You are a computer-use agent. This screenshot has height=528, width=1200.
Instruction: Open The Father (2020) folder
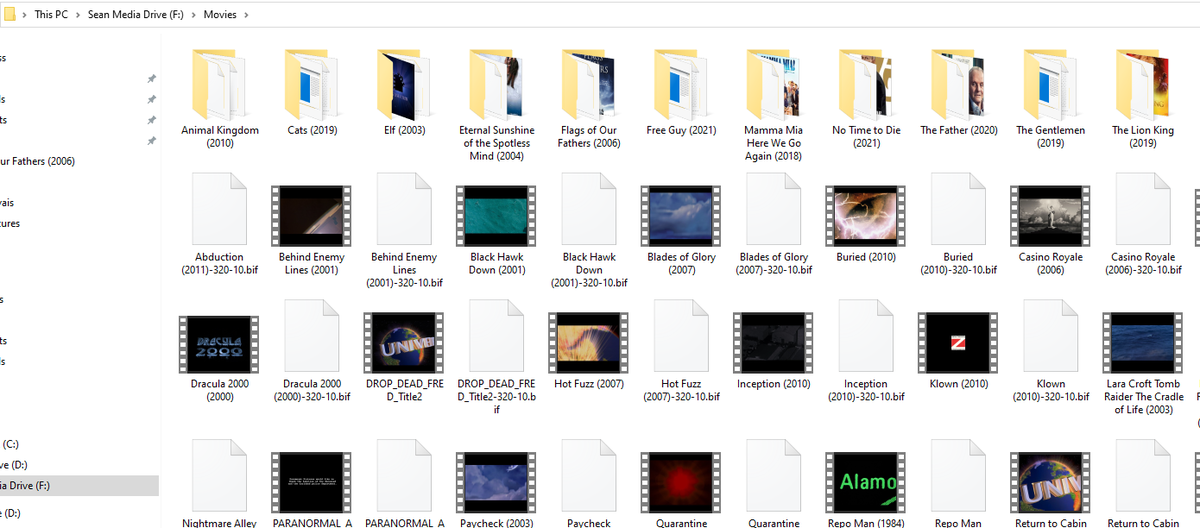coord(958,90)
